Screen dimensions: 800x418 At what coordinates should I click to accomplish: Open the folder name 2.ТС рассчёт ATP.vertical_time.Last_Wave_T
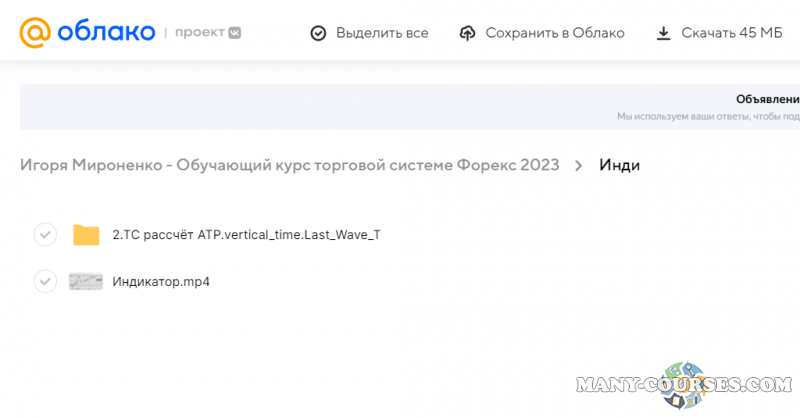point(246,235)
